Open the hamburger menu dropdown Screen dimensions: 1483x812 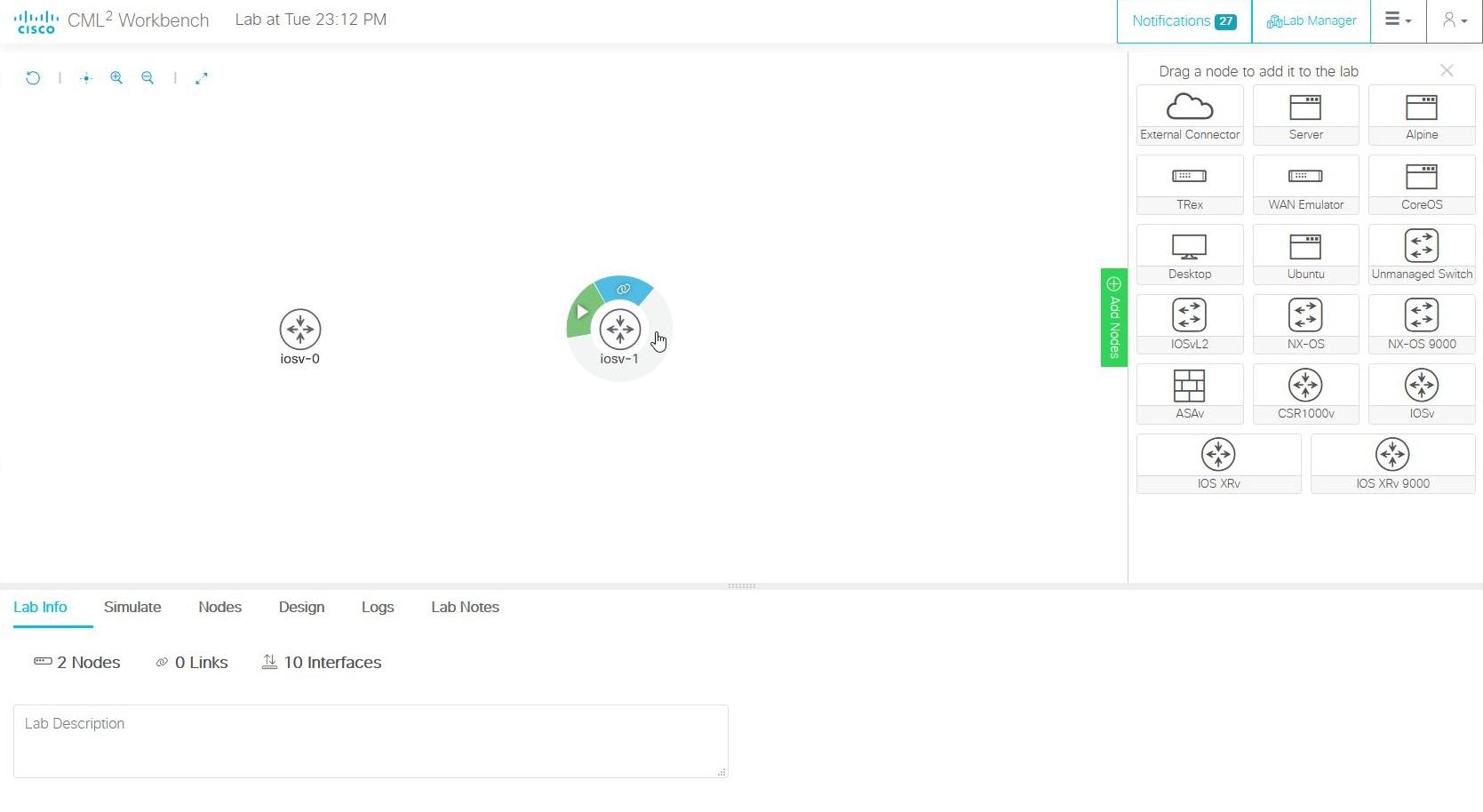point(1399,20)
